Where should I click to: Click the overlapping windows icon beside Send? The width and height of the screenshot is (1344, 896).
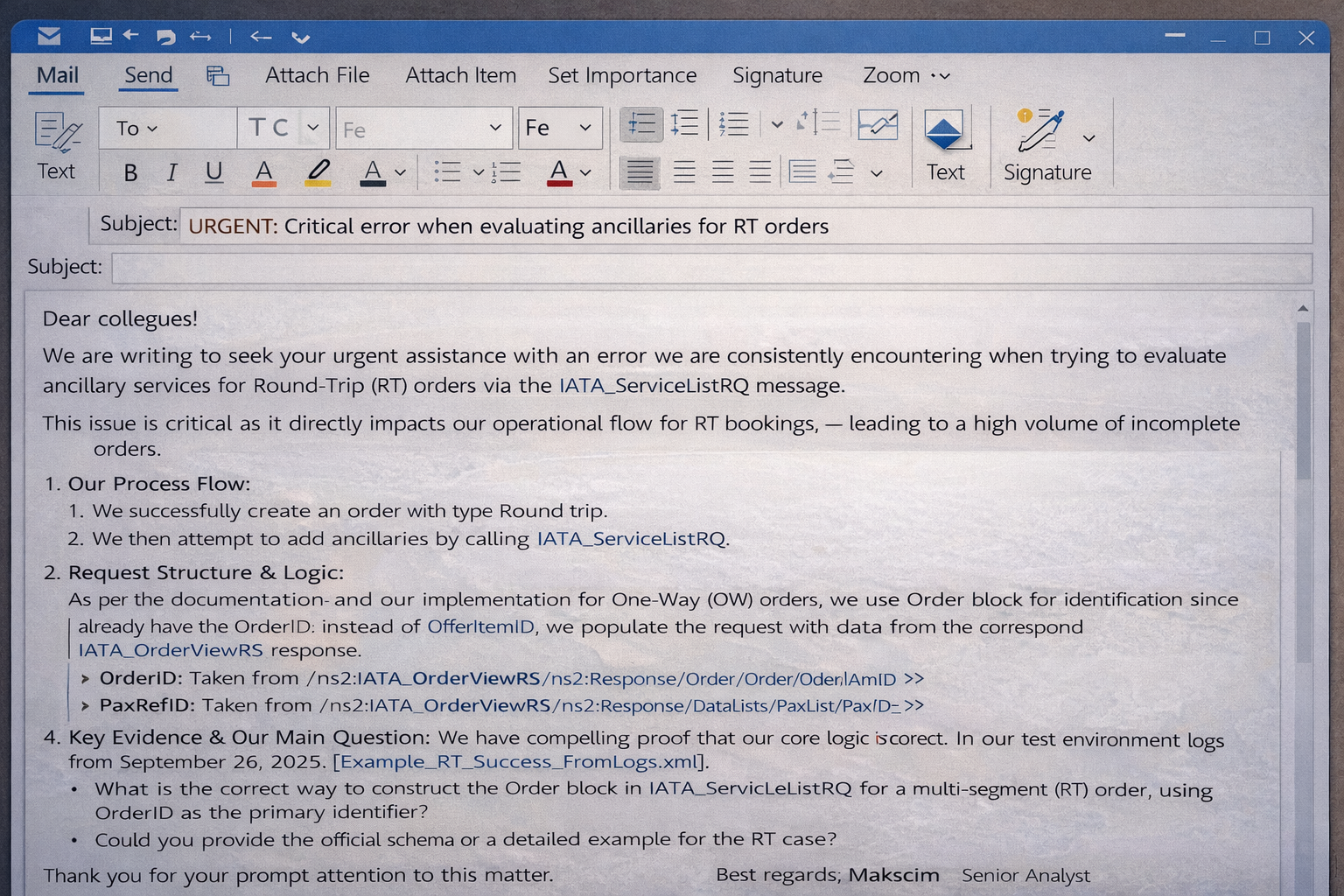pyautogui.click(x=218, y=75)
